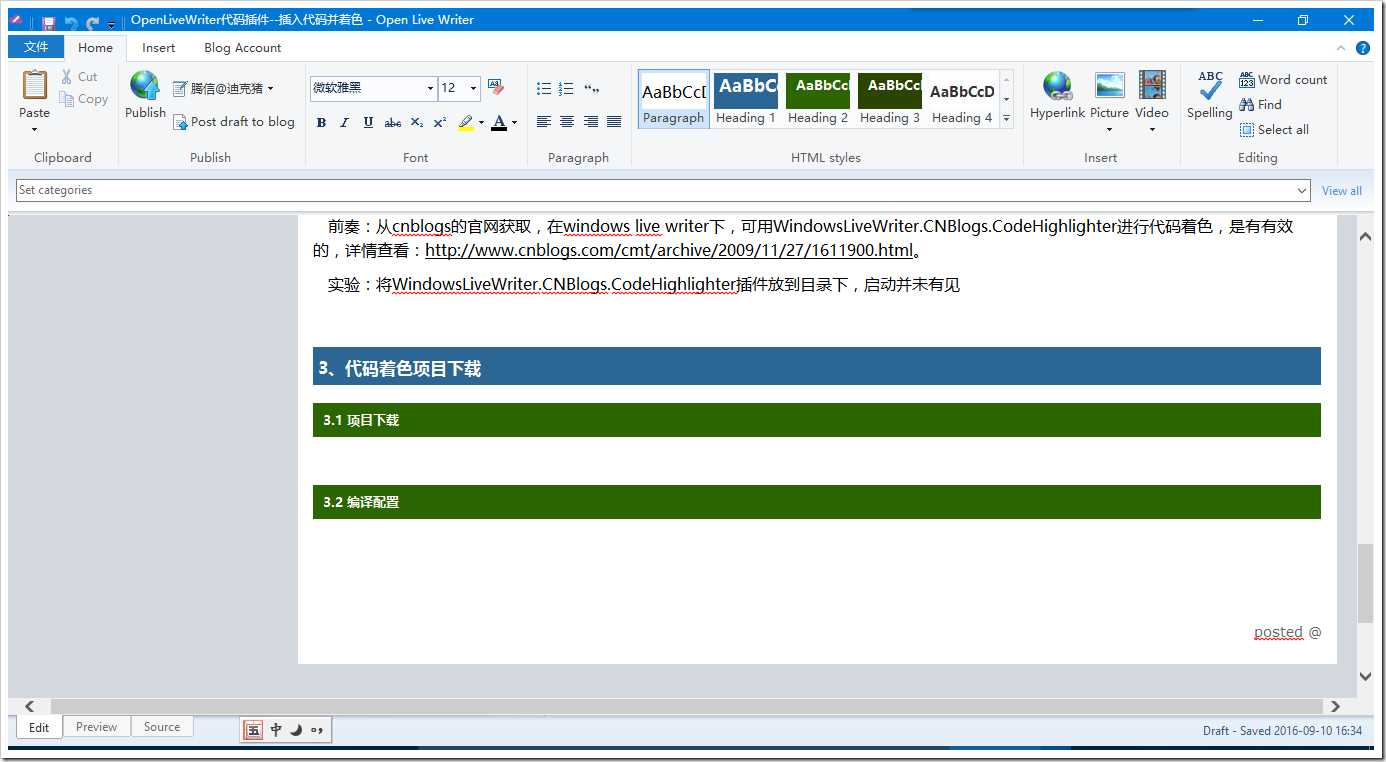This screenshot has width=1386, height=762.
Task: Apply the Heading 1 style
Action: pyautogui.click(x=746, y=99)
